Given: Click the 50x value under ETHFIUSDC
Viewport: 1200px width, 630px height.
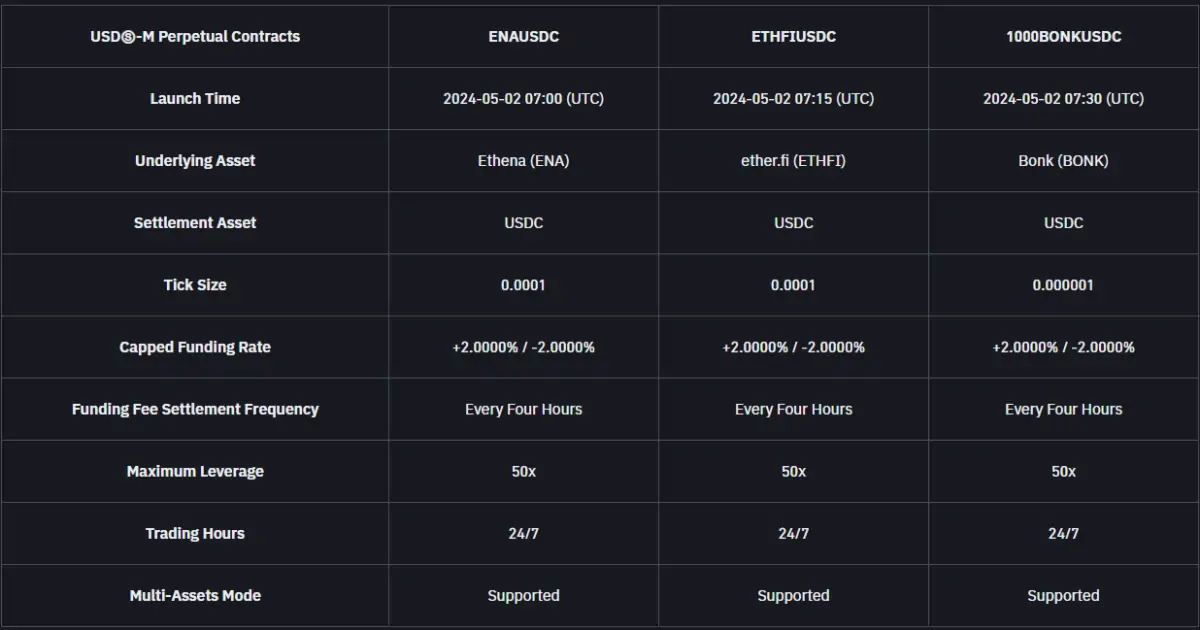Looking at the screenshot, I should (793, 471).
